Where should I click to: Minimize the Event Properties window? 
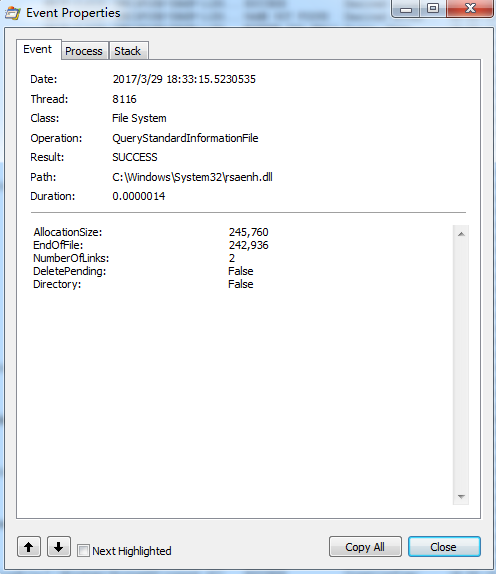pos(406,9)
